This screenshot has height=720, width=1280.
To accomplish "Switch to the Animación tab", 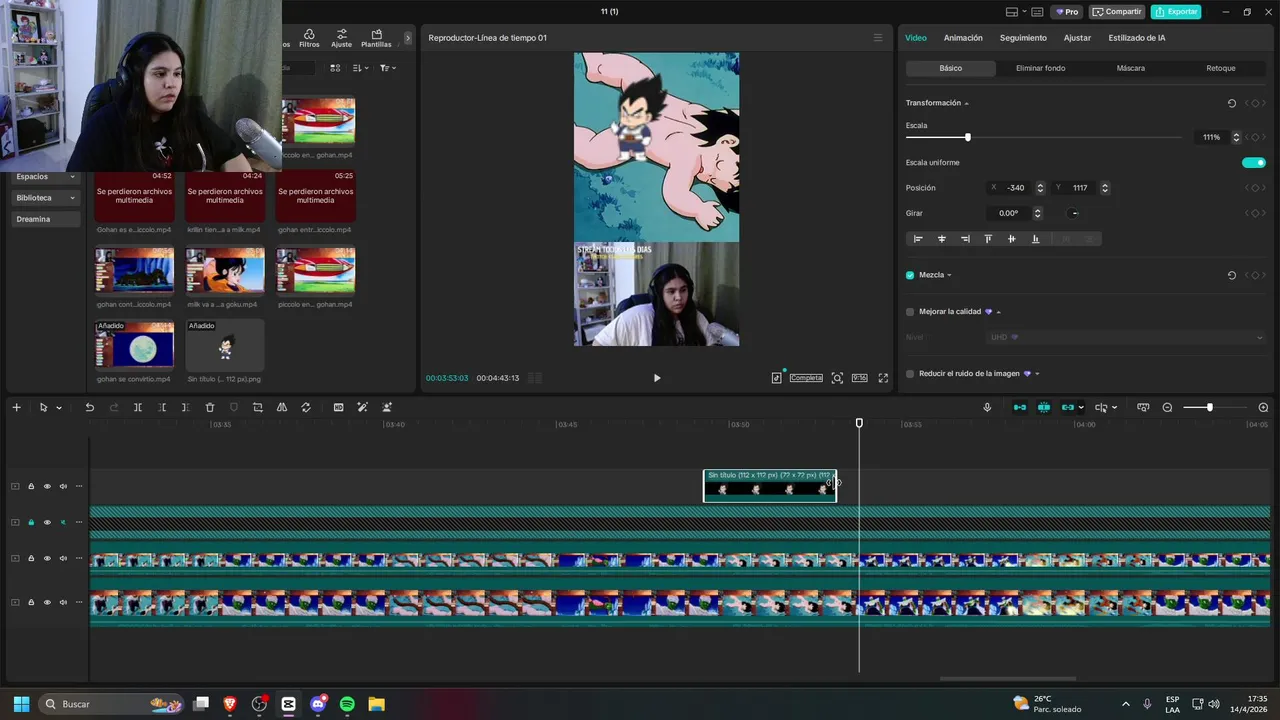I will coord(963,38).
